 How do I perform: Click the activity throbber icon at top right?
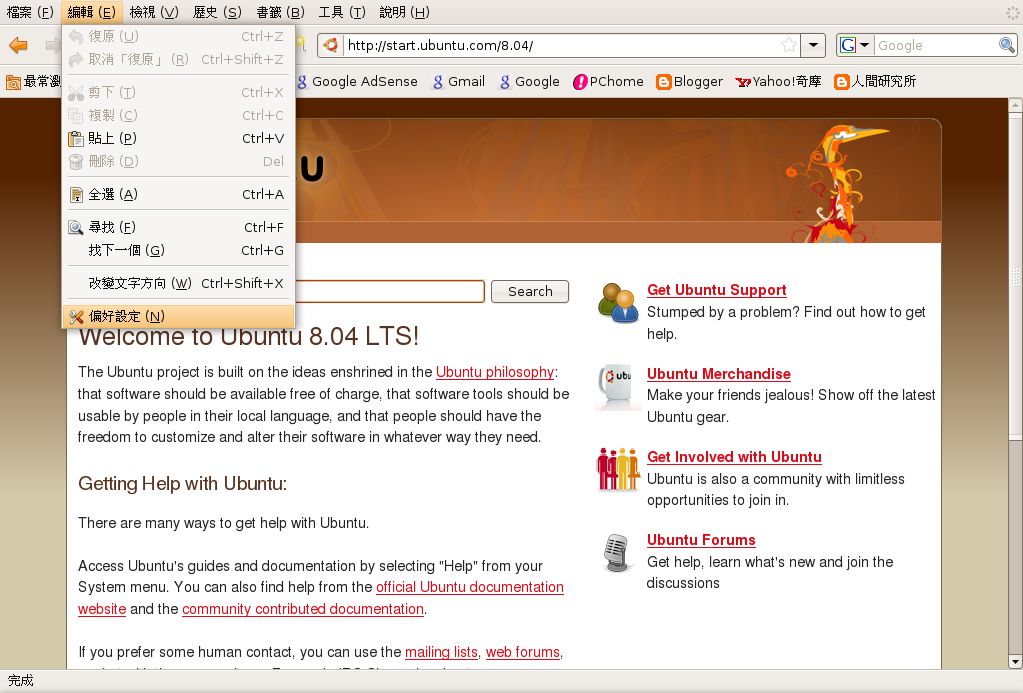[1012, 12]
